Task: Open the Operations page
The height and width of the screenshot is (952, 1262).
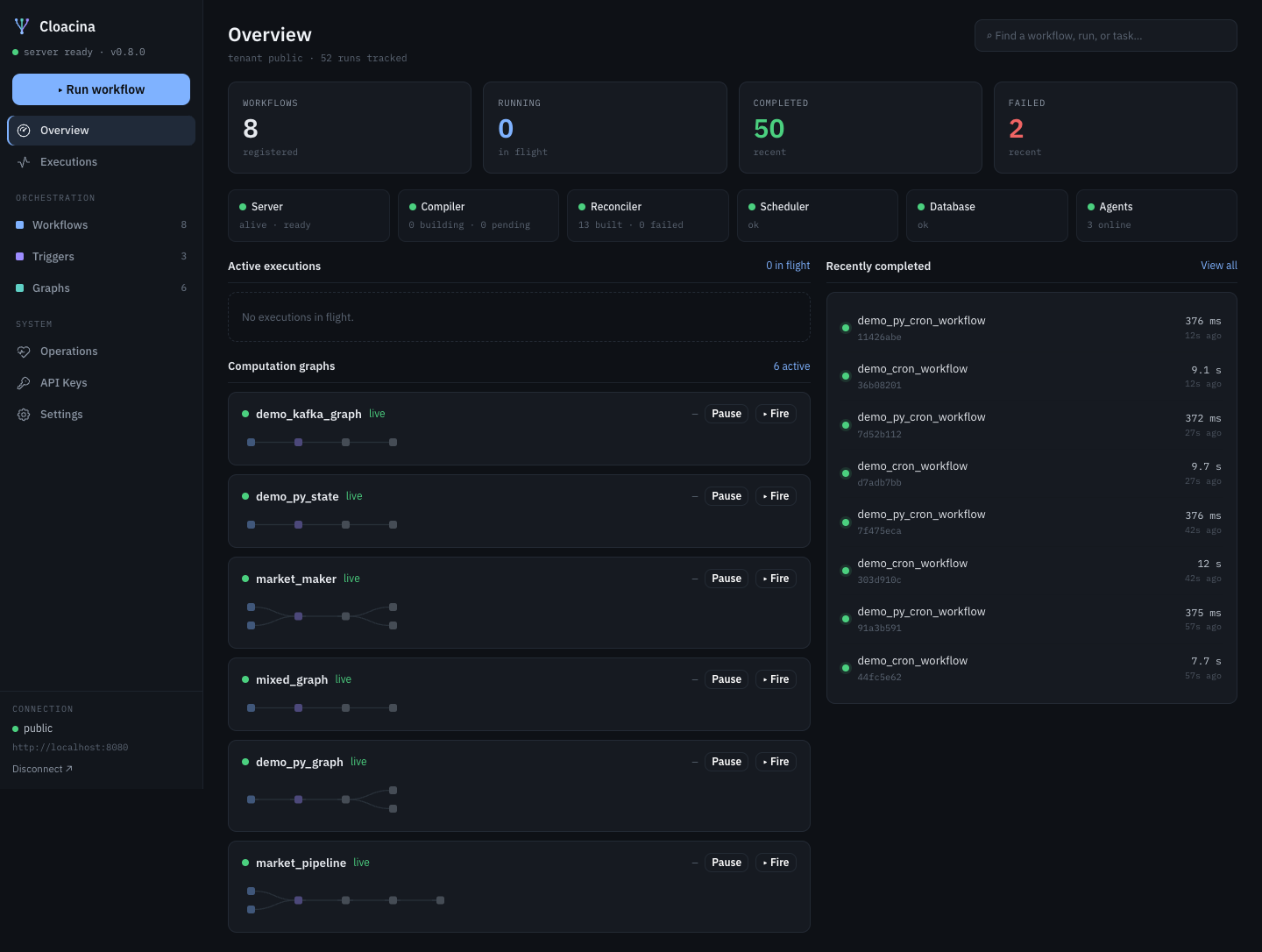Action: click(x=101, y=352)
